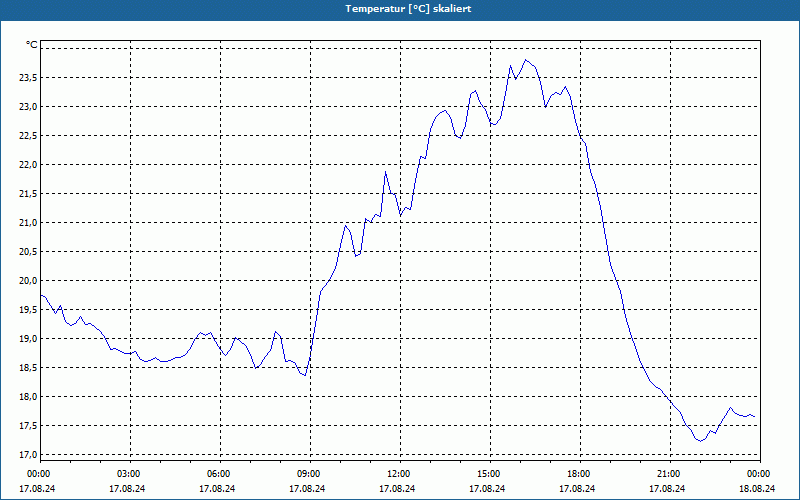Click the 21:00 time axis label

click(667, 474)
